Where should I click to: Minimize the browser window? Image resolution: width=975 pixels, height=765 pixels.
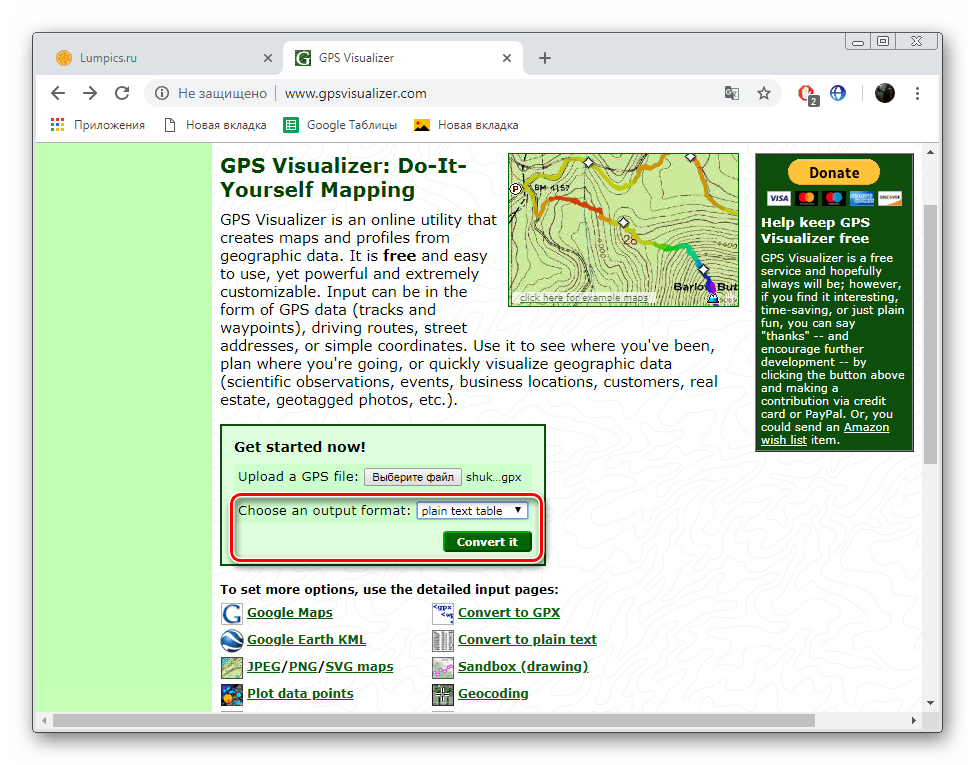click(858, 42)
